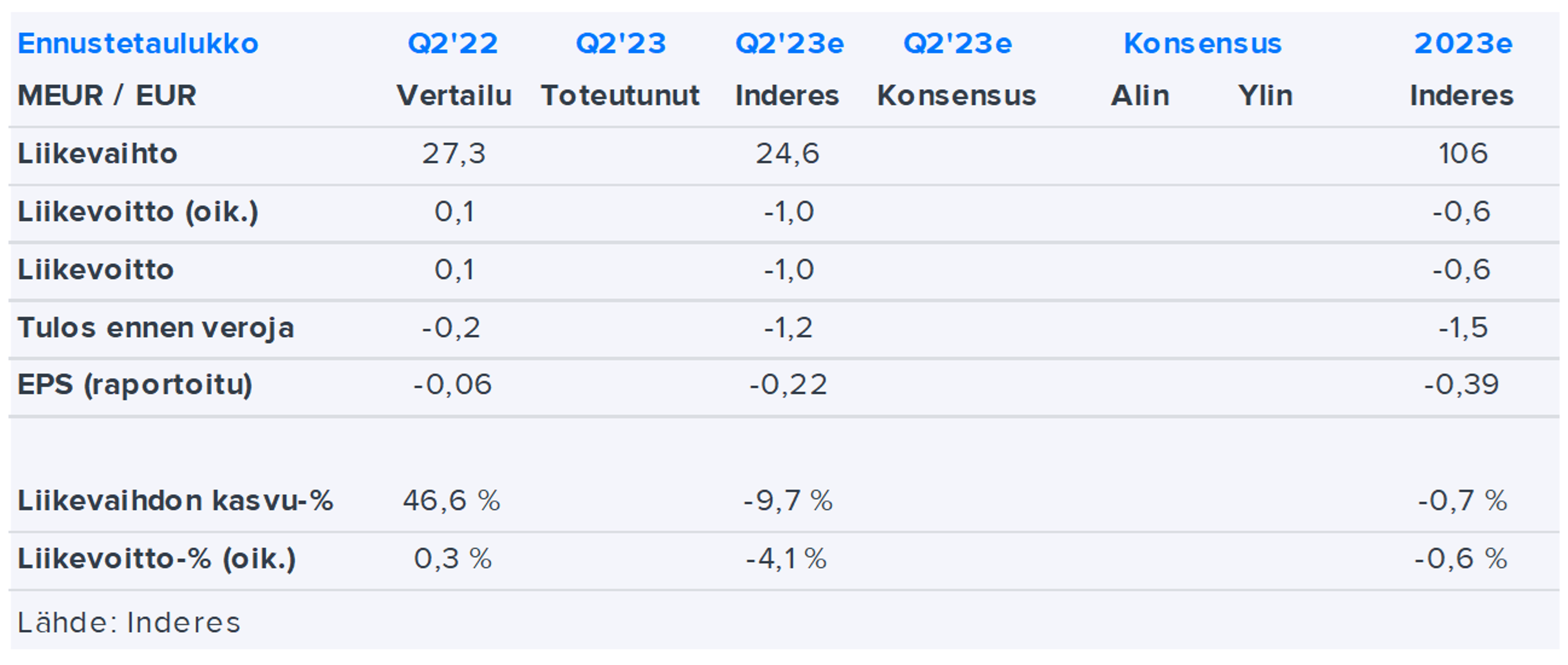Select the Q2'22 column header
The height and width of the screenshot is (665, 1568).
(453, 43)
